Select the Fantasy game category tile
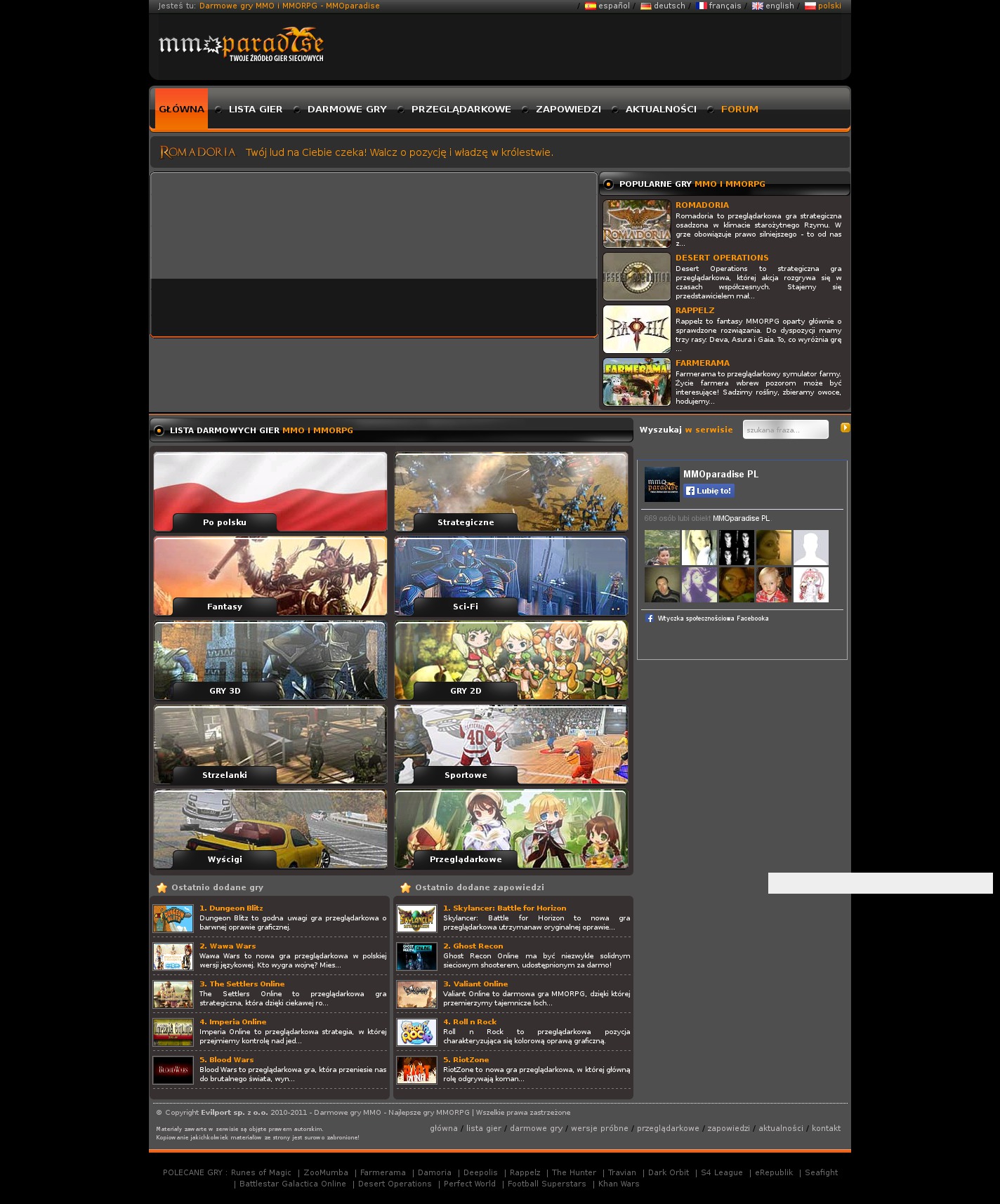 tap(270, 576)
